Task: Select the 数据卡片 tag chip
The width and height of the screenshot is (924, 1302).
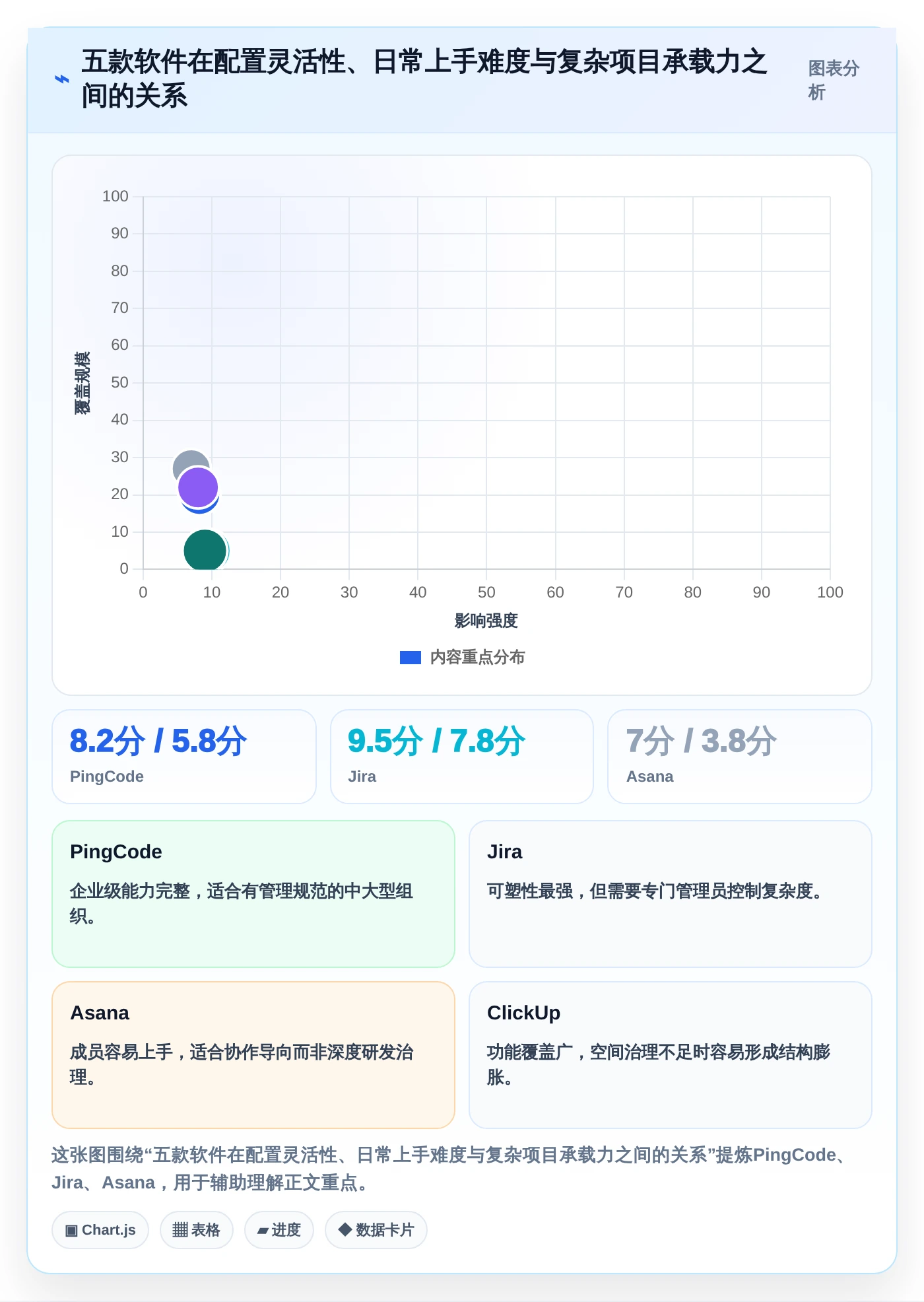Action: coord(376,1230)
